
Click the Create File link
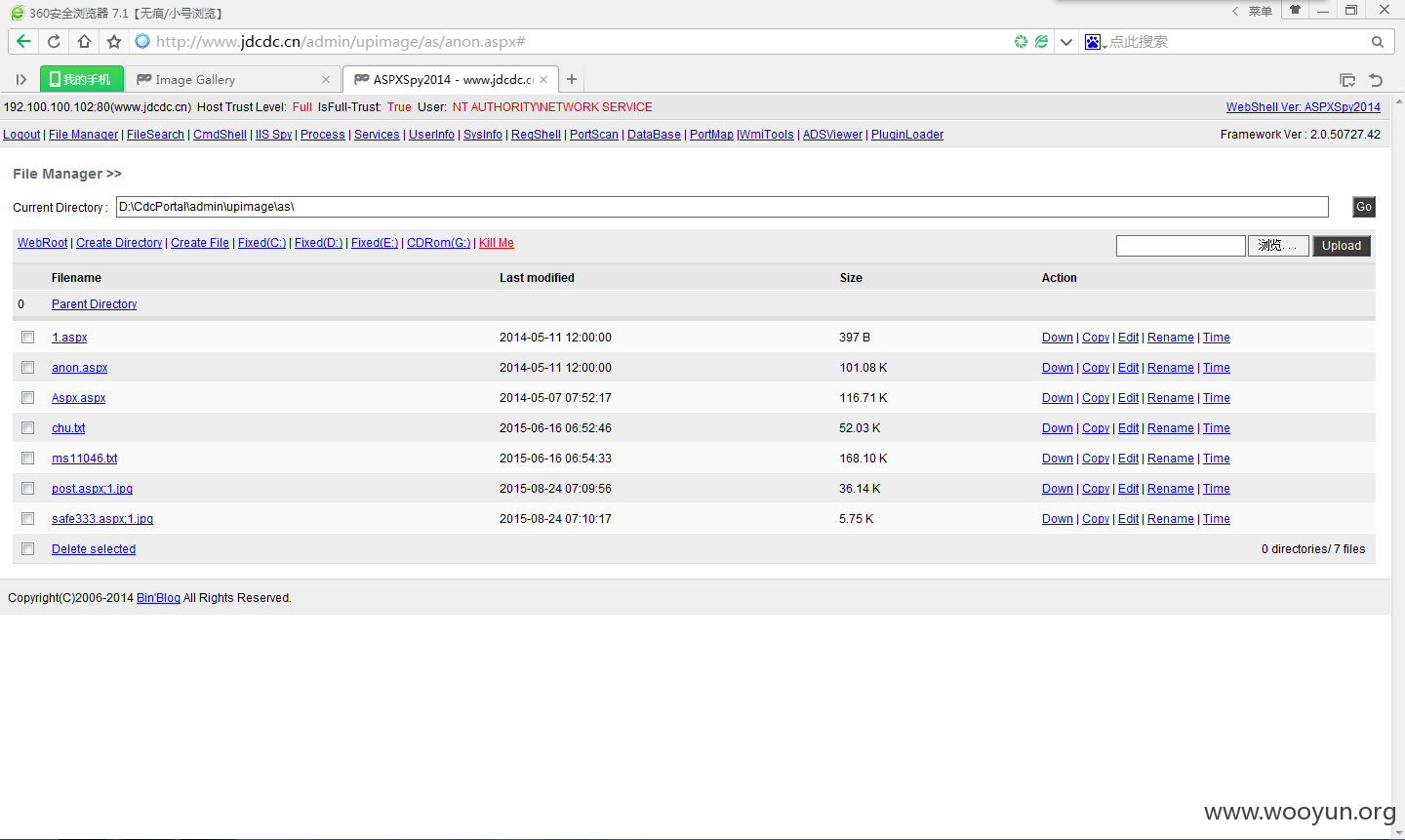click(200, 243)
